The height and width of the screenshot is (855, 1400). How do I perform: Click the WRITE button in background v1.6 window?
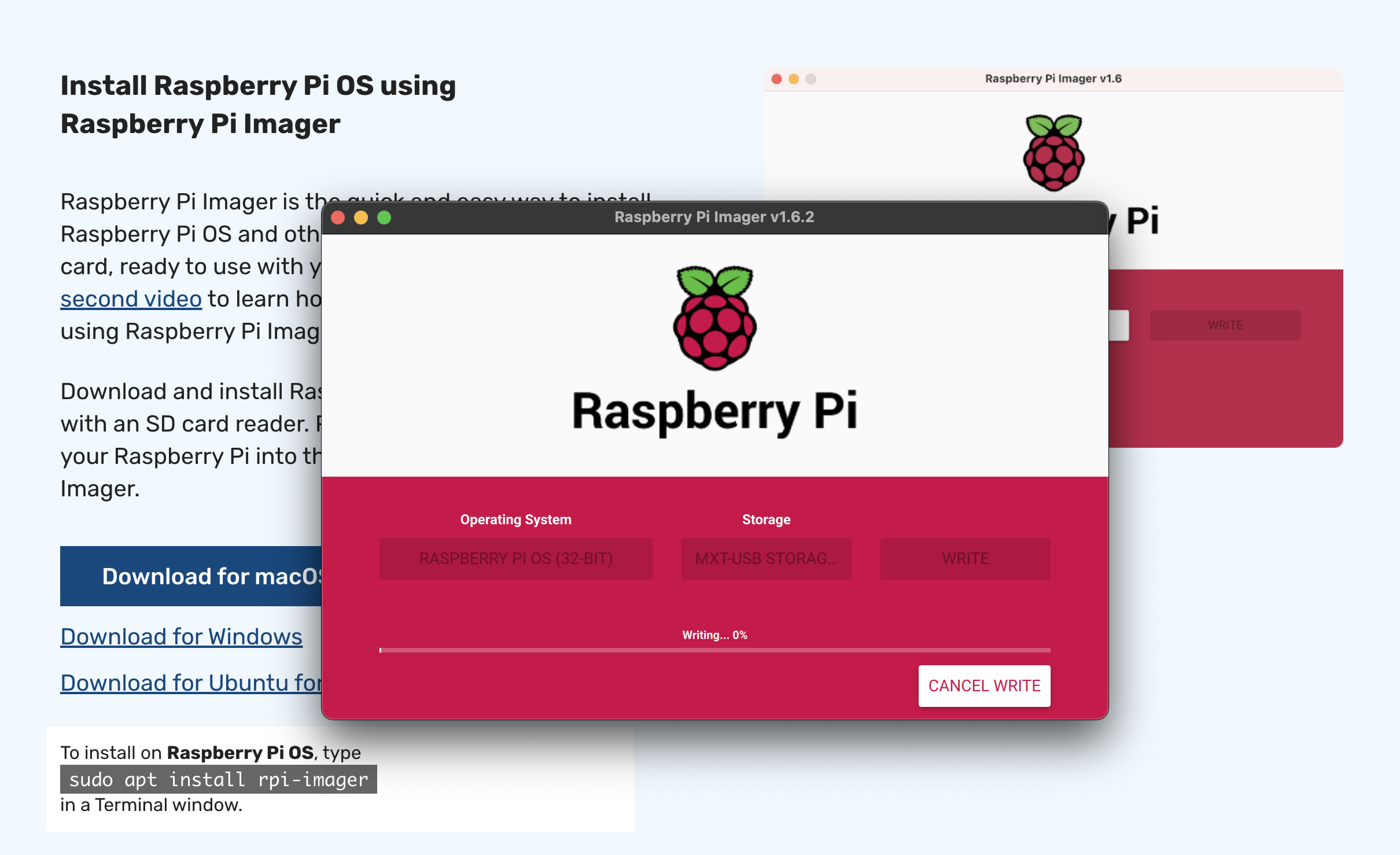pyautogui.click(x=1225, y=325)
